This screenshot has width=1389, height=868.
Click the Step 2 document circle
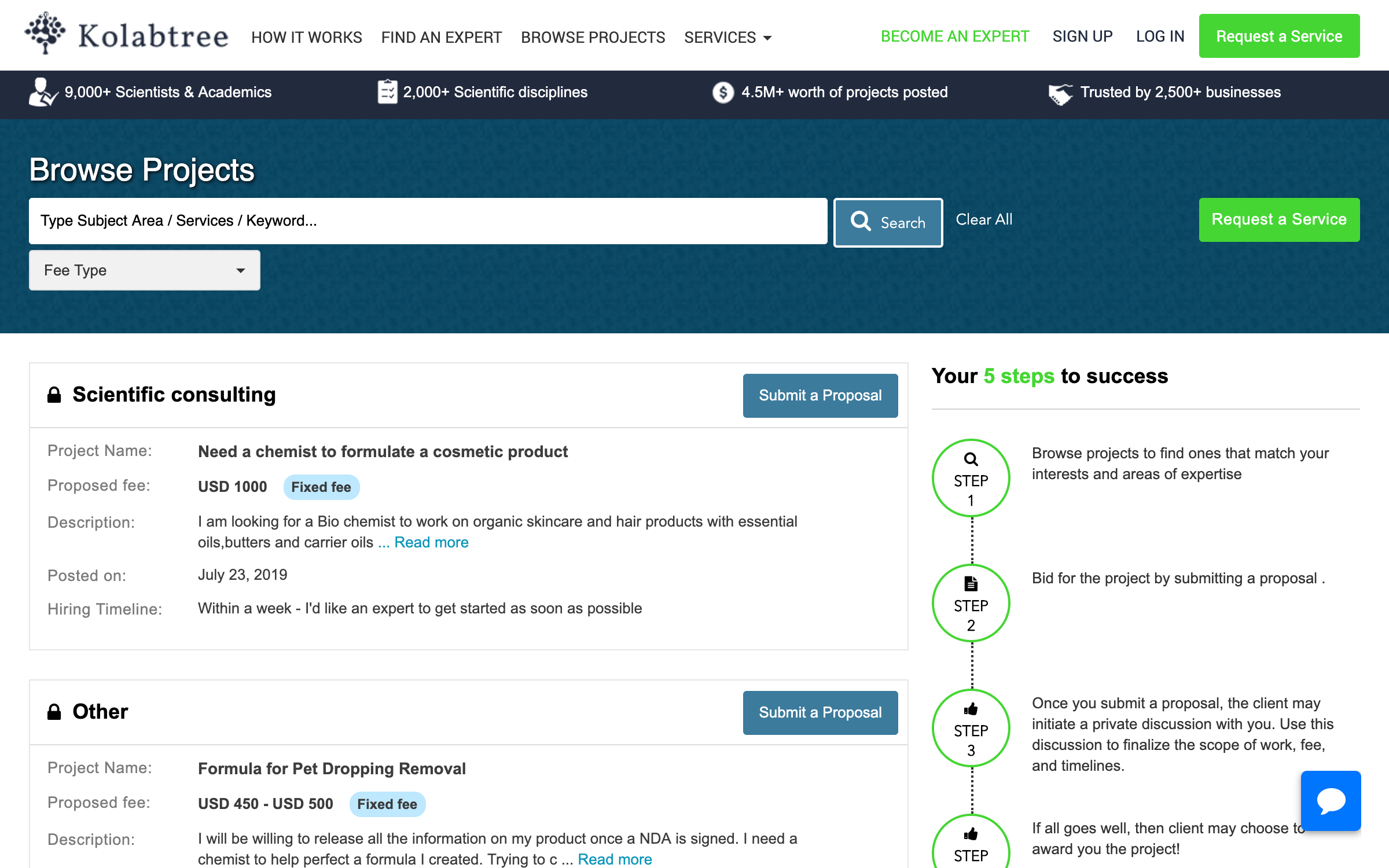point(971,603)
